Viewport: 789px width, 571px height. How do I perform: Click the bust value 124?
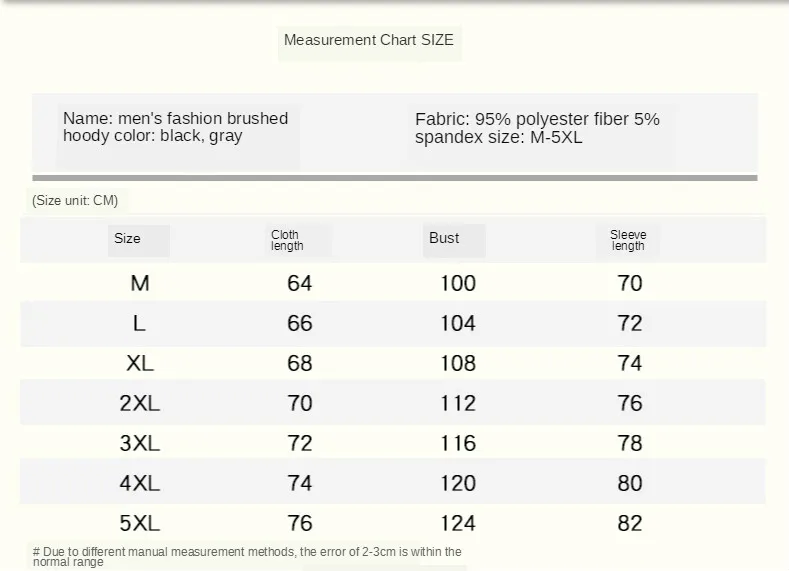point(458,523)
